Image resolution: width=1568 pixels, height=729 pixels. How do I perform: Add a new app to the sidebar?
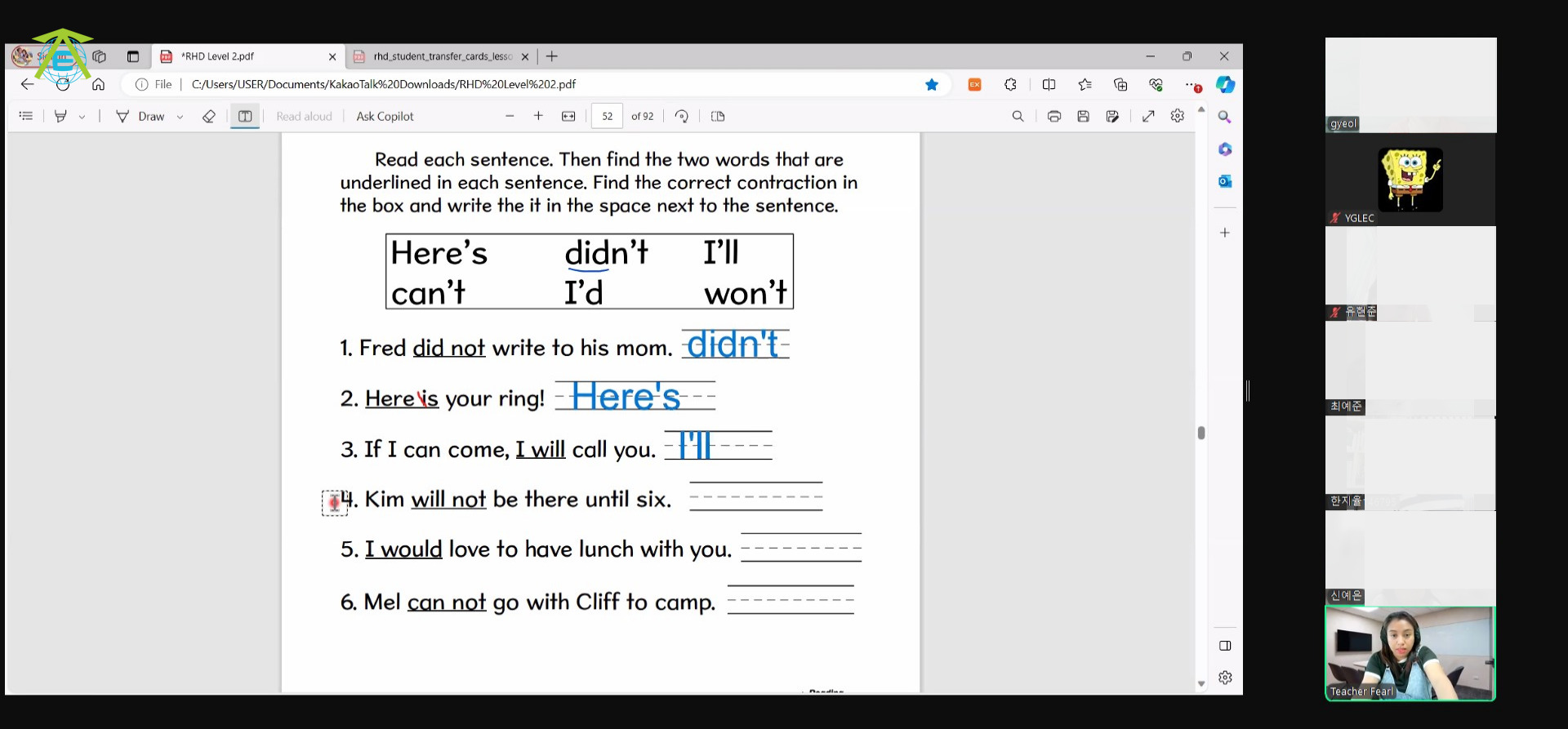[1225, 233]
